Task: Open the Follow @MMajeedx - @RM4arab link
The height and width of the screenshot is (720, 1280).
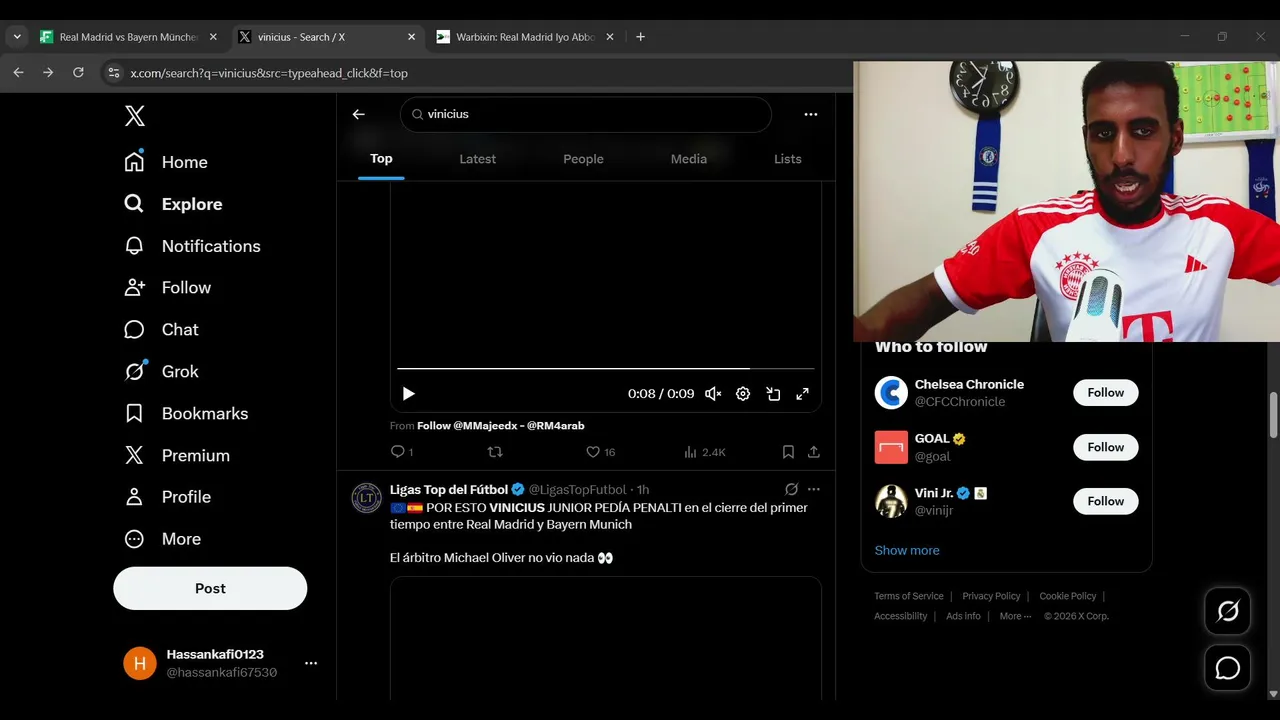Action: click(x=500, y=425)
